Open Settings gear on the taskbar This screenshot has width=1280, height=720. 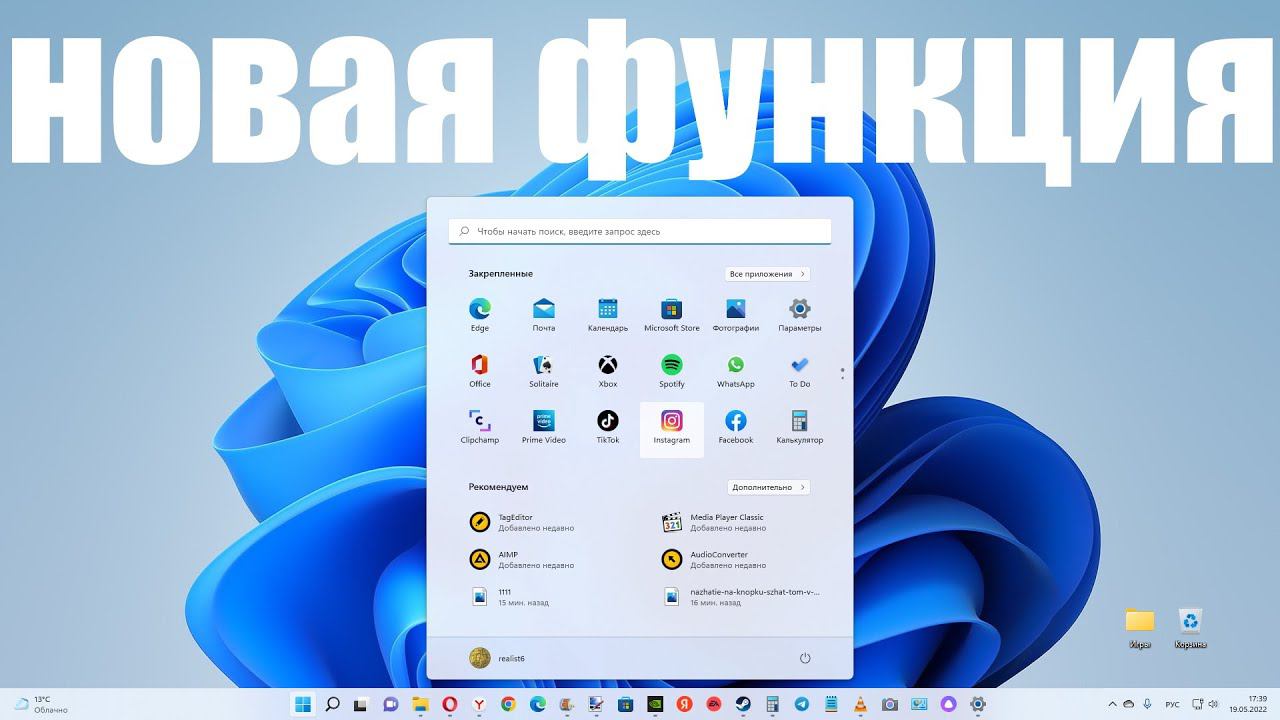[978, 704]
